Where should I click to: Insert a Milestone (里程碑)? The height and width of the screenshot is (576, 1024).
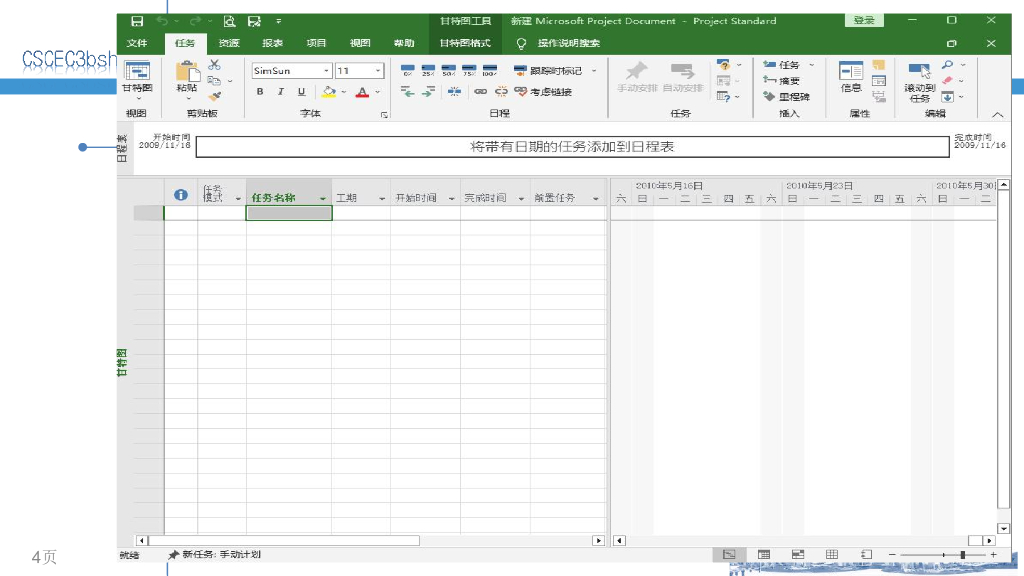point(787,97)
